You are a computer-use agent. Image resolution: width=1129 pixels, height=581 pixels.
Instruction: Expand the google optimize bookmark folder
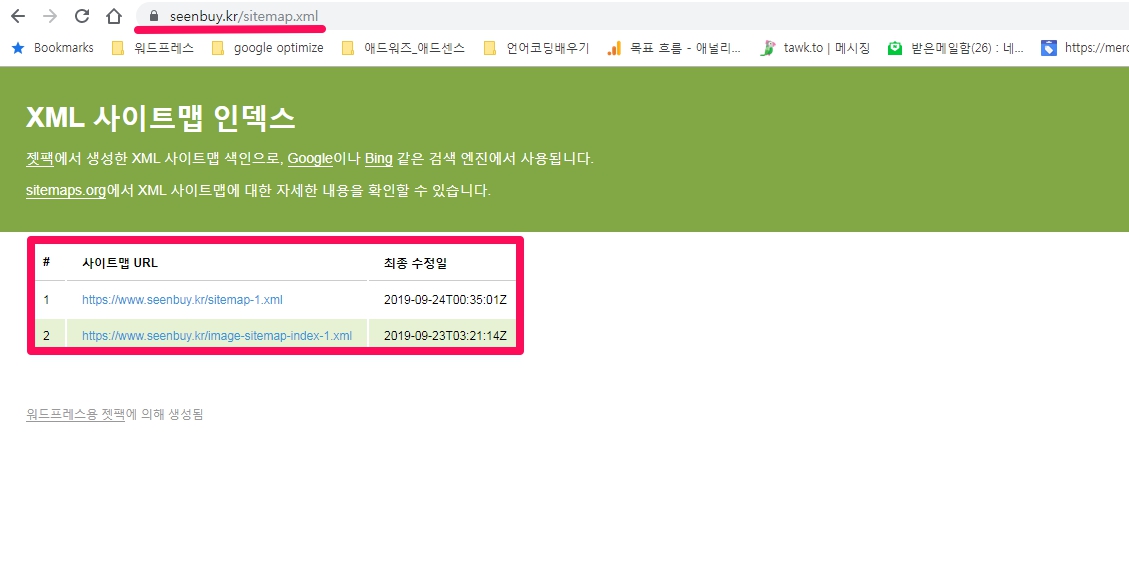tap(267, 47)
